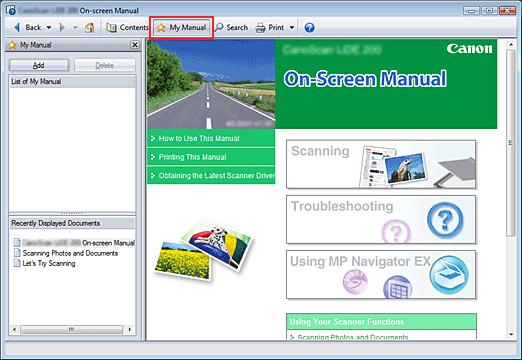
Task: Click the Using Your Scanner Functions heading
Action: tap(381, 322)
